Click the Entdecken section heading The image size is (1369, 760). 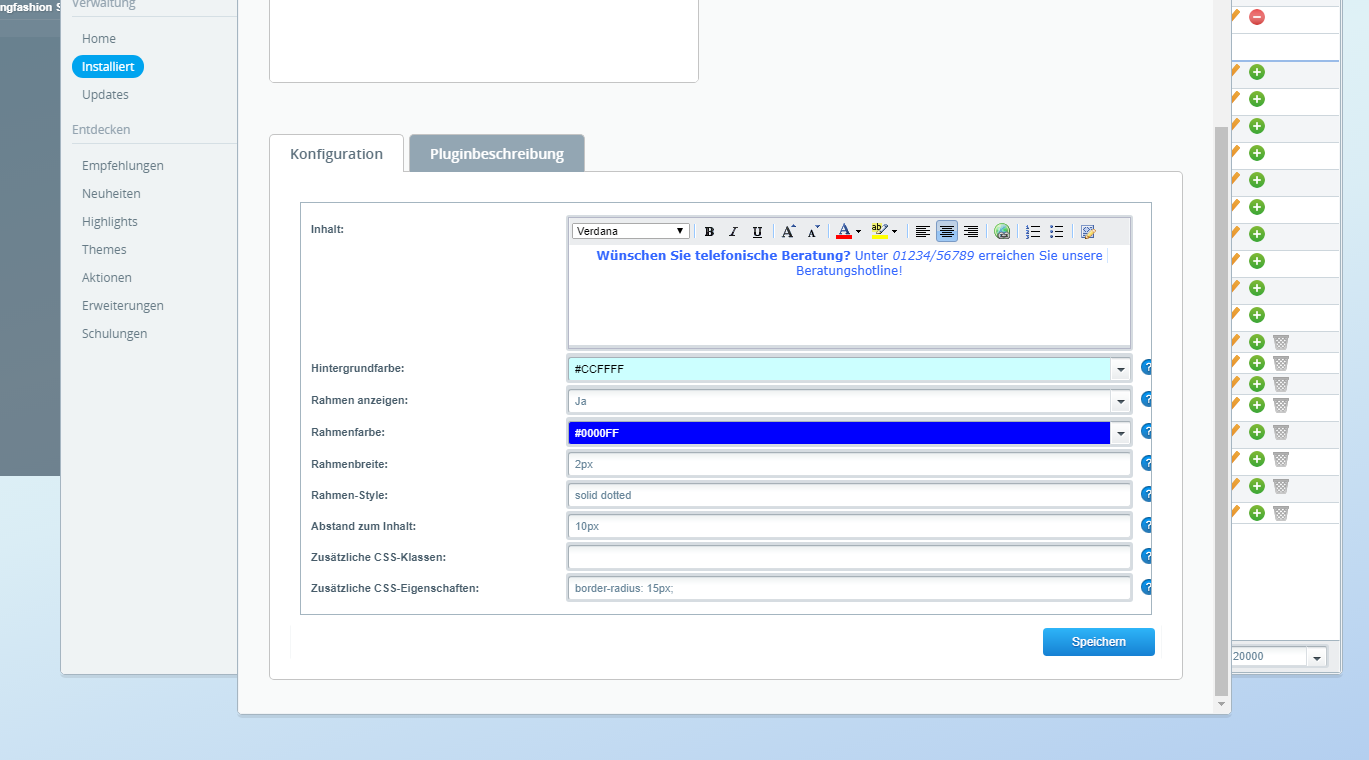tap(101, 130)
